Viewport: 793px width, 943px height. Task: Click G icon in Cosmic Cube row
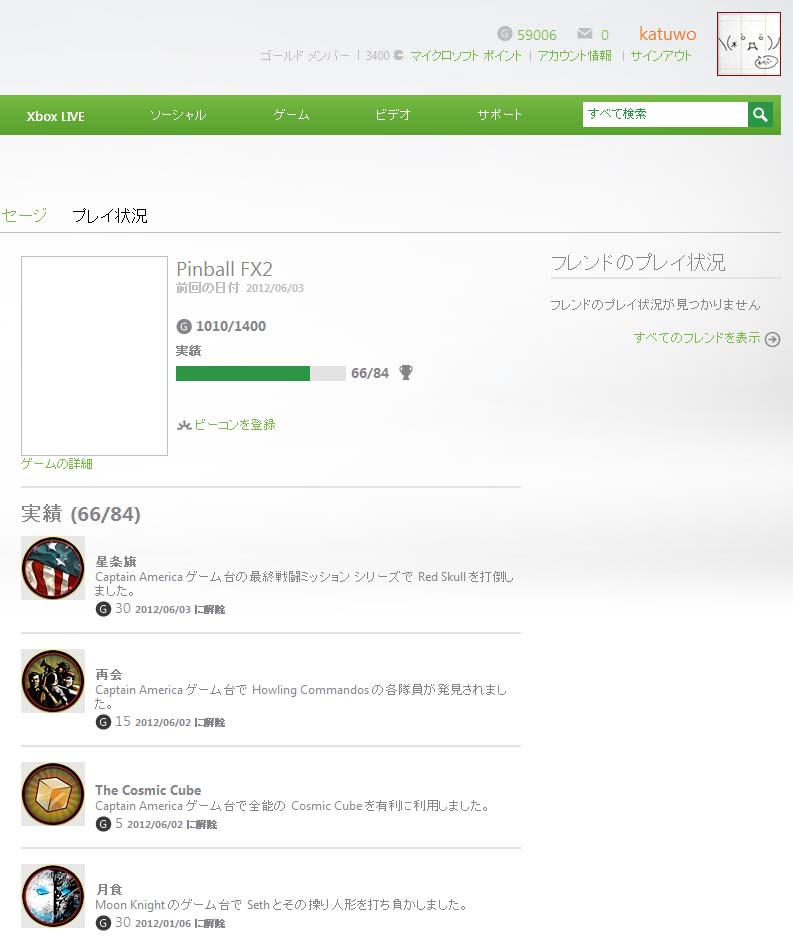click(x=103, y=824)
